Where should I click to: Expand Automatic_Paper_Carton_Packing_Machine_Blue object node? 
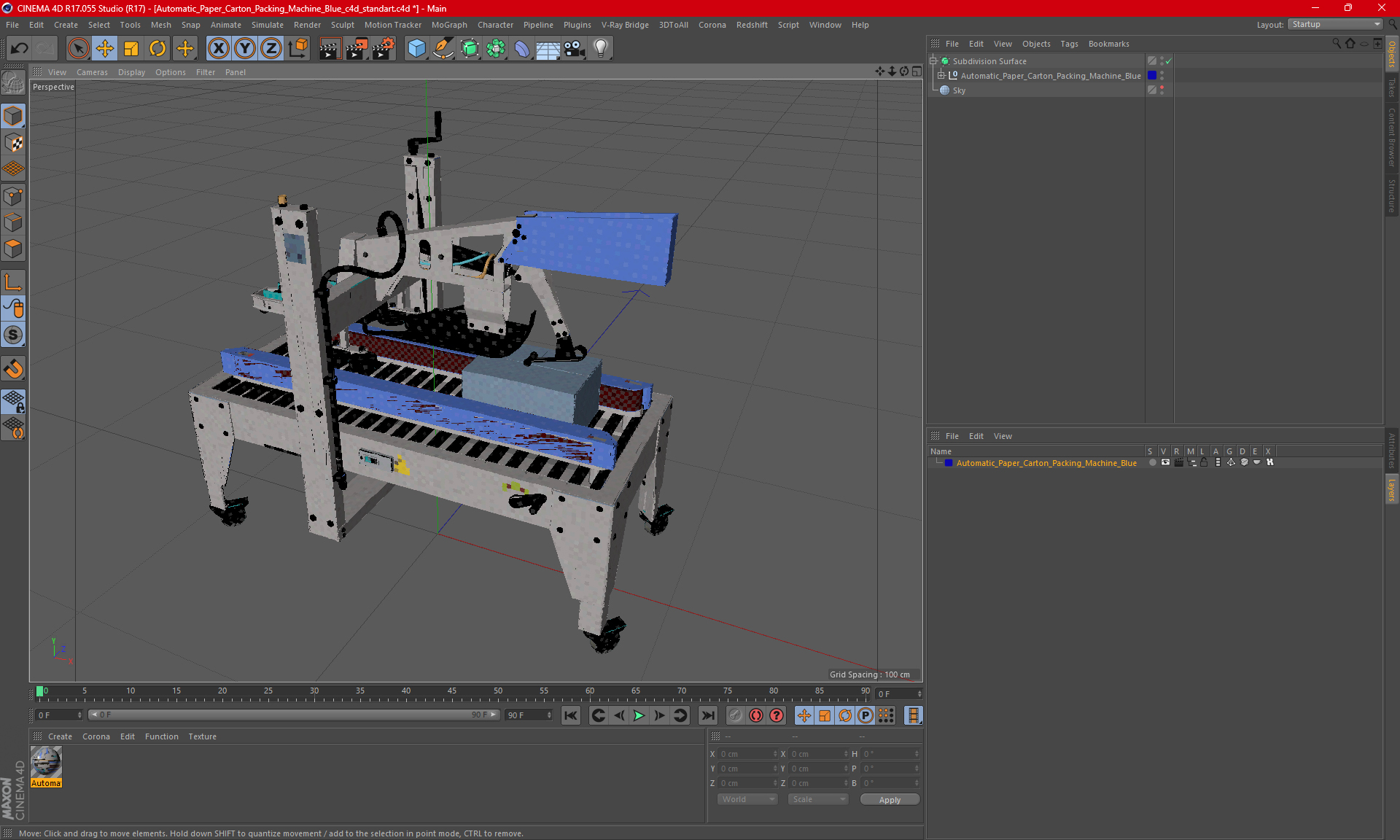[x=941, y=76]
